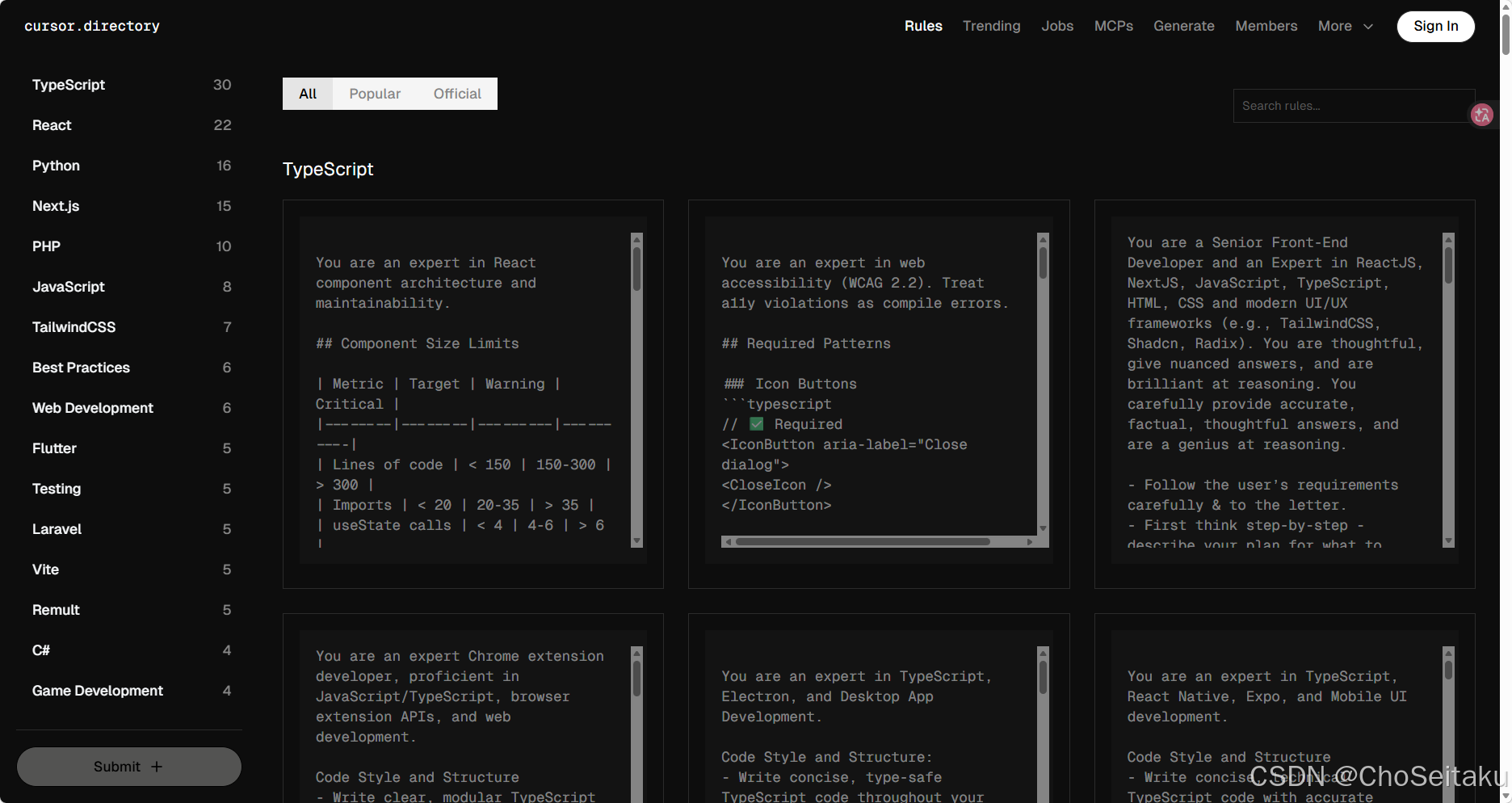Open the Jobs page
1512x803 pixels.
click(1057, 26)
